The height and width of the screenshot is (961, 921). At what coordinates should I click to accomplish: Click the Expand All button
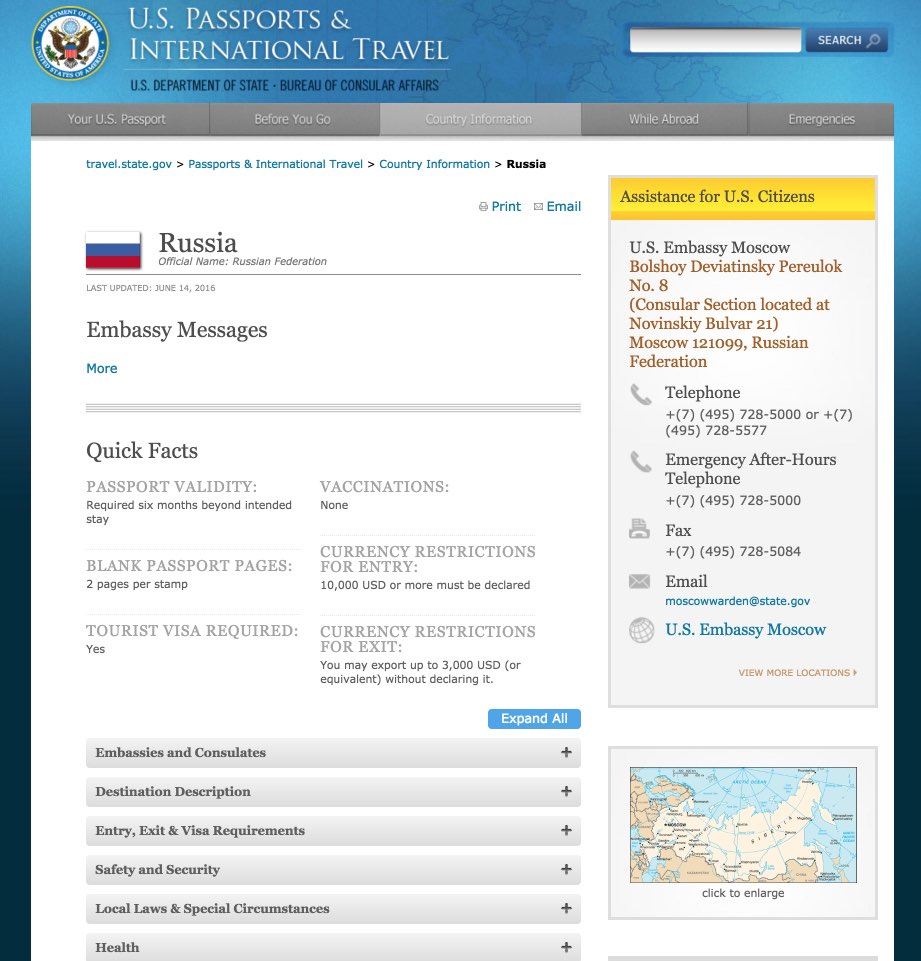(534, 719)
